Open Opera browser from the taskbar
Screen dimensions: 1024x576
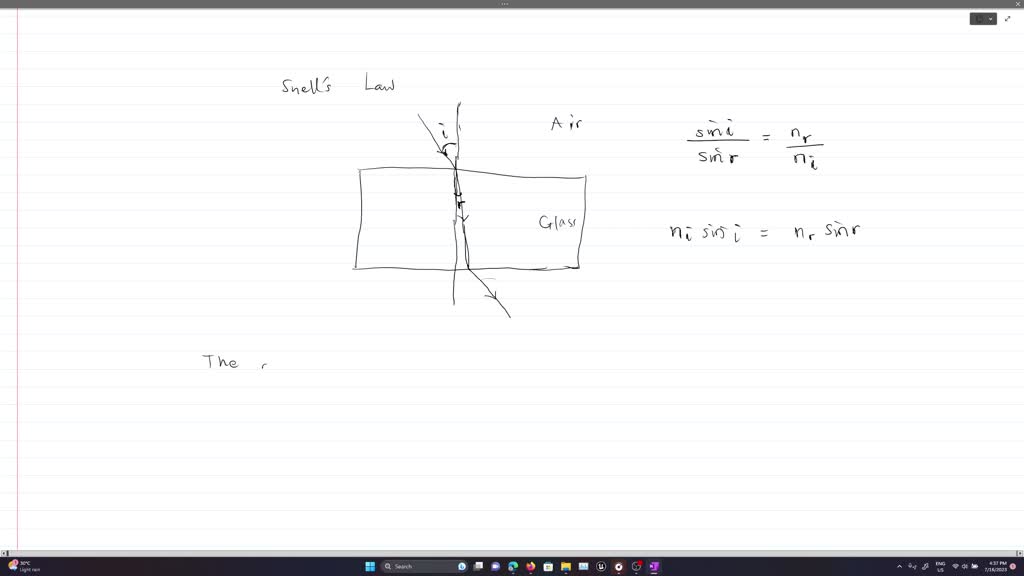click(x=618, y=566)
